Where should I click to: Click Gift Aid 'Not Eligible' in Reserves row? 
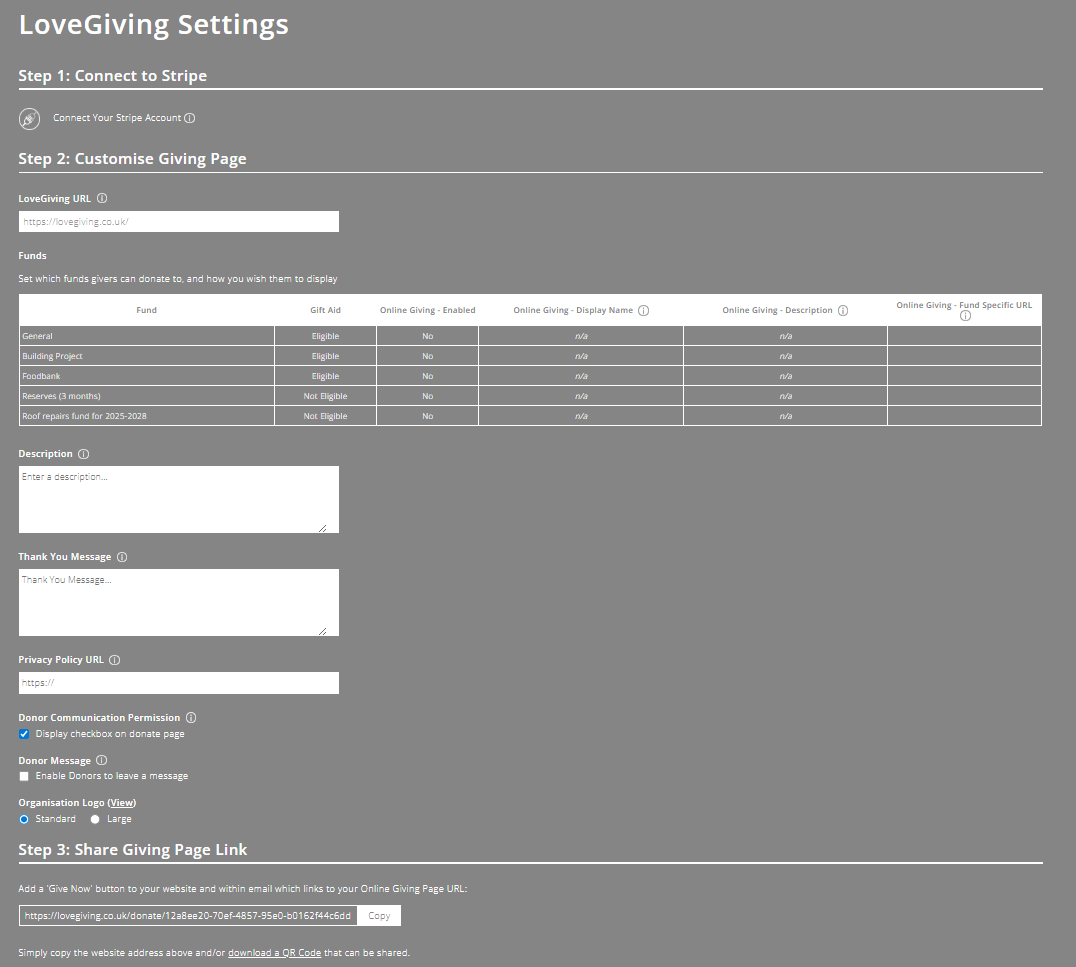tap(325, 396)
